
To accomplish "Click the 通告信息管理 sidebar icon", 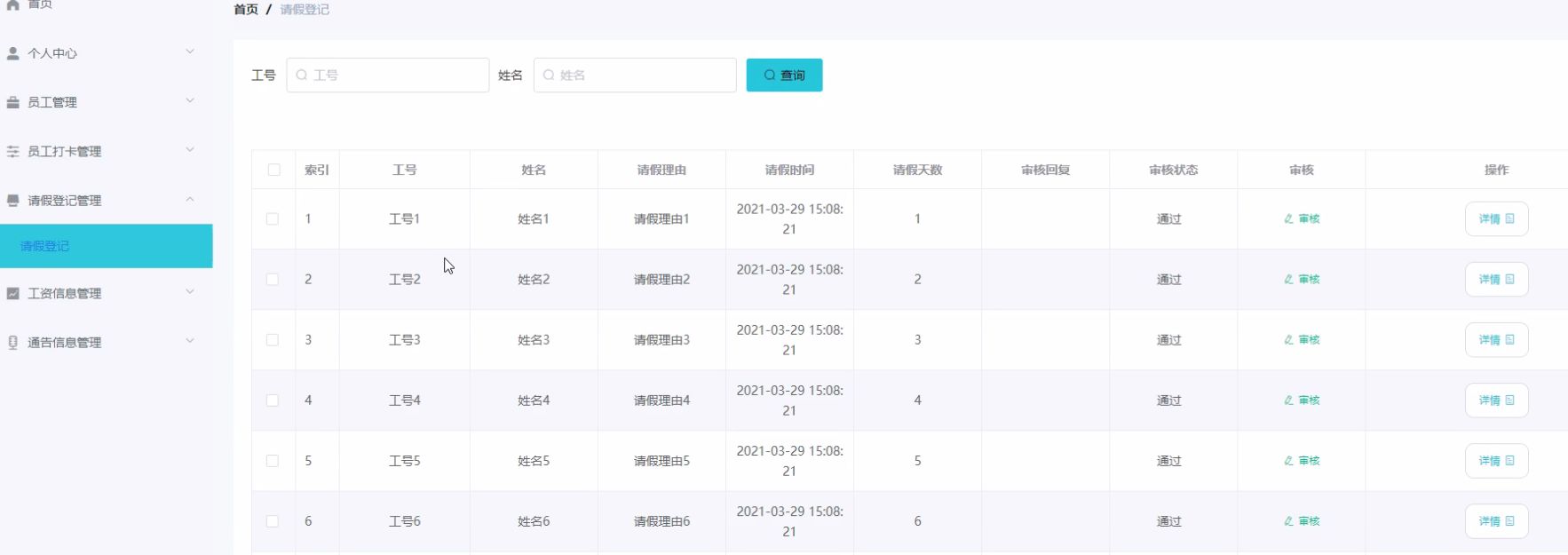I will click(x=13, y=343).
